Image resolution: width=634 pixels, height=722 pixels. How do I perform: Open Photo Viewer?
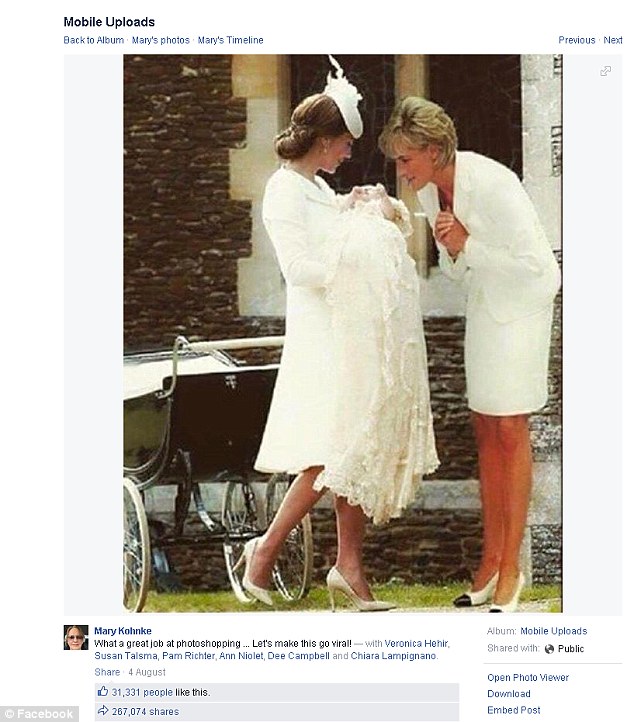528,677
